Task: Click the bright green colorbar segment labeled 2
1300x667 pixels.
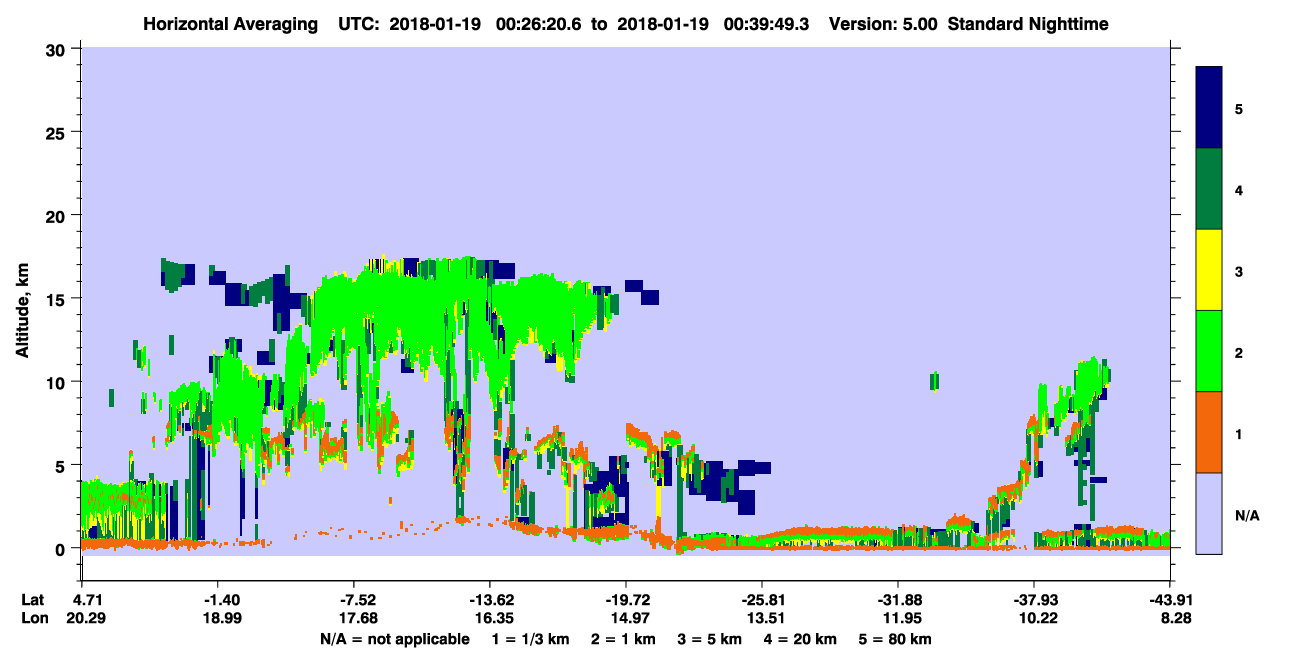Action: pos(1210,351)
